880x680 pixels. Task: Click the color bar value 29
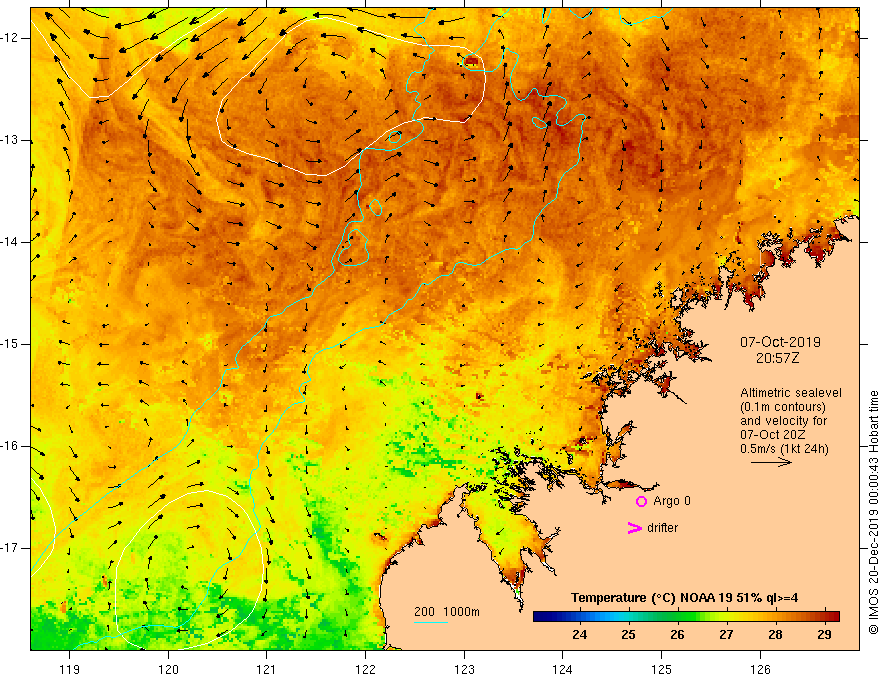click(x=824, y=635)
